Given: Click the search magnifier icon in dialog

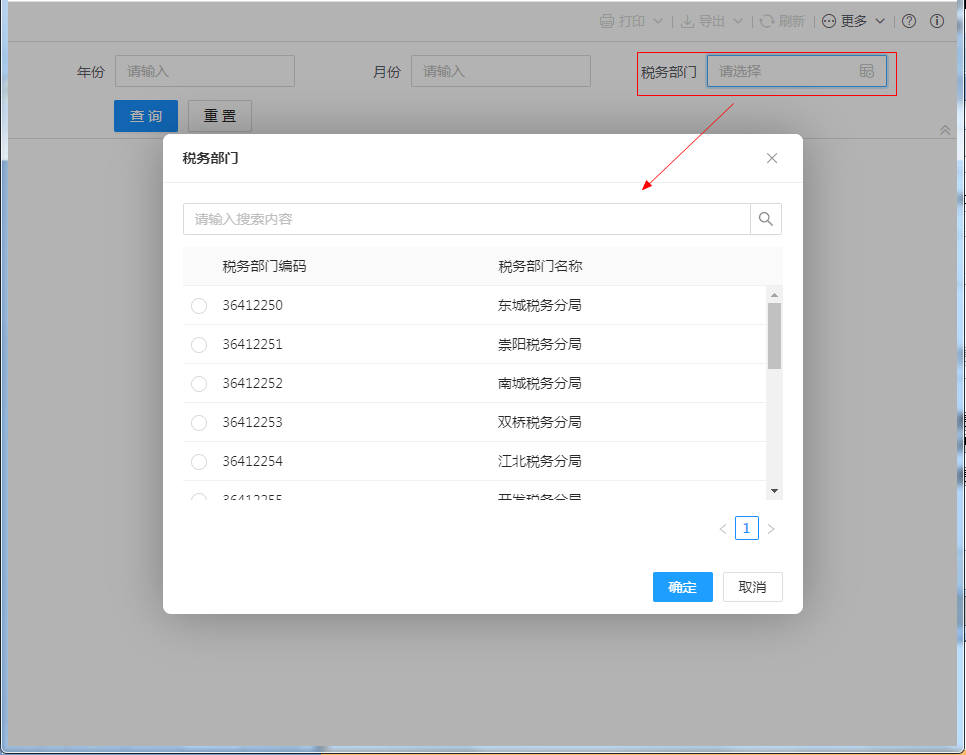Looking at the screenshot, I should pos(766,219).
